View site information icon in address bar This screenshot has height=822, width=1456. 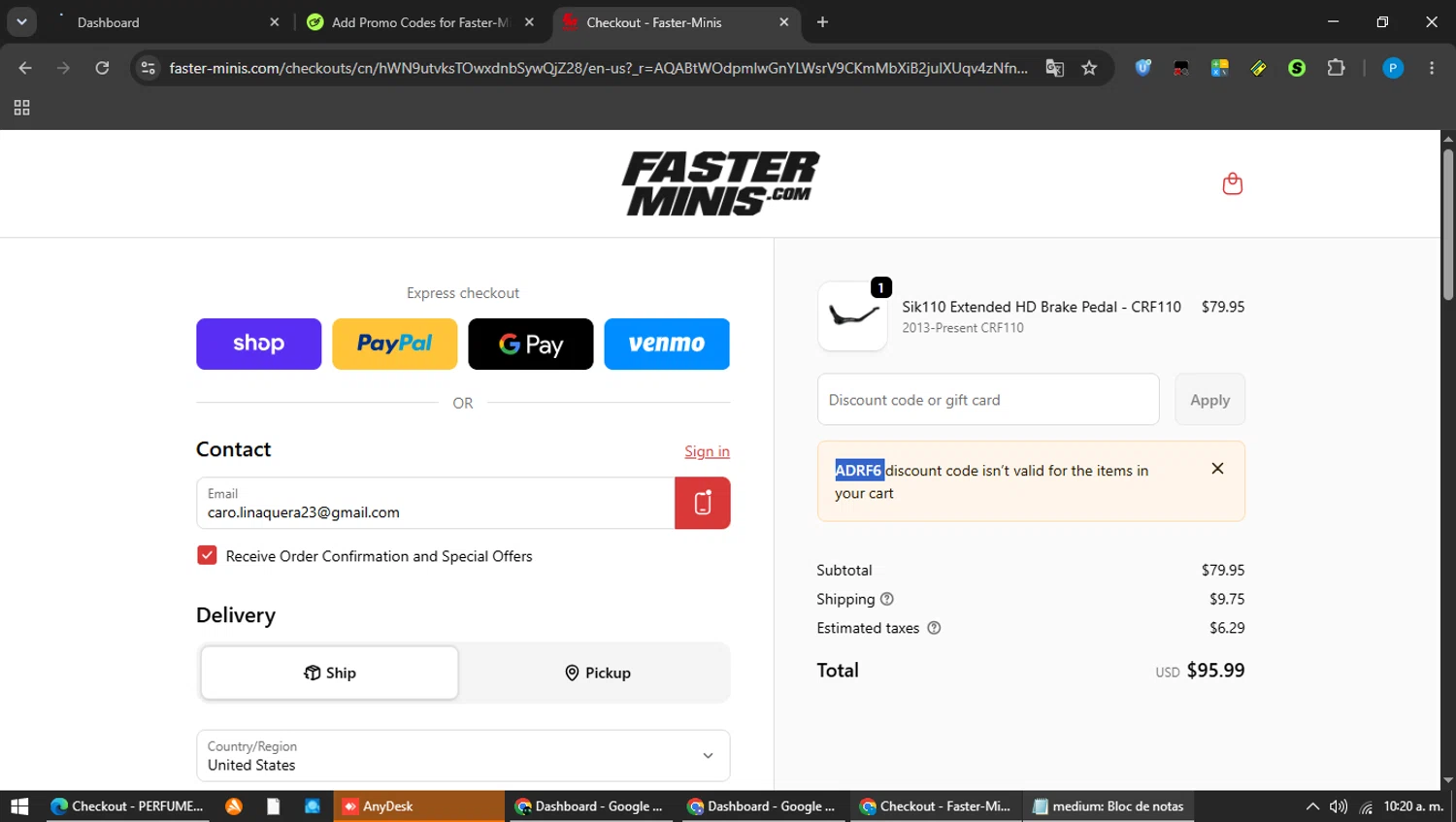pos(148,68)
